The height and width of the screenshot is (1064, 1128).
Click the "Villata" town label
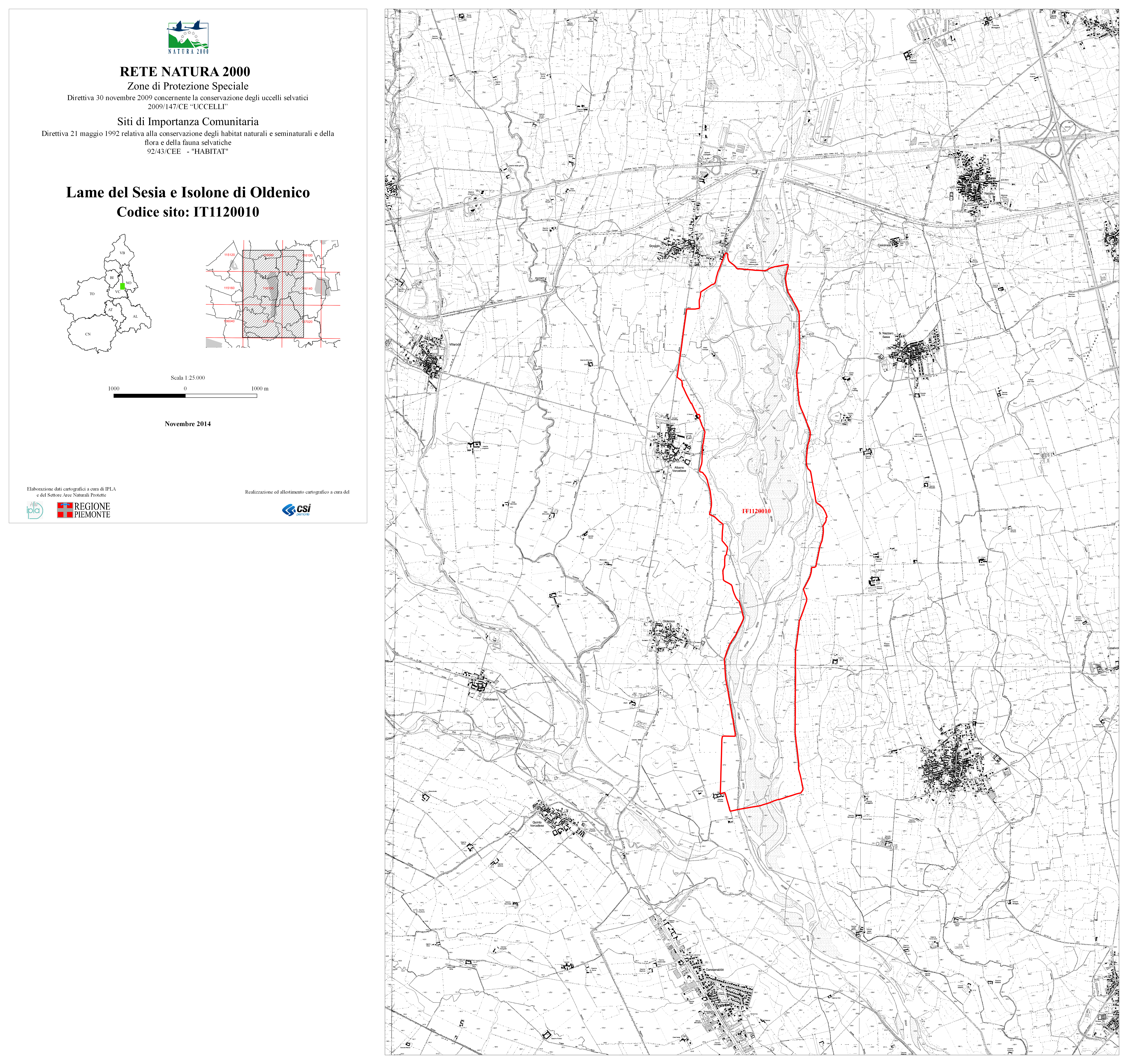pos(978,748)
